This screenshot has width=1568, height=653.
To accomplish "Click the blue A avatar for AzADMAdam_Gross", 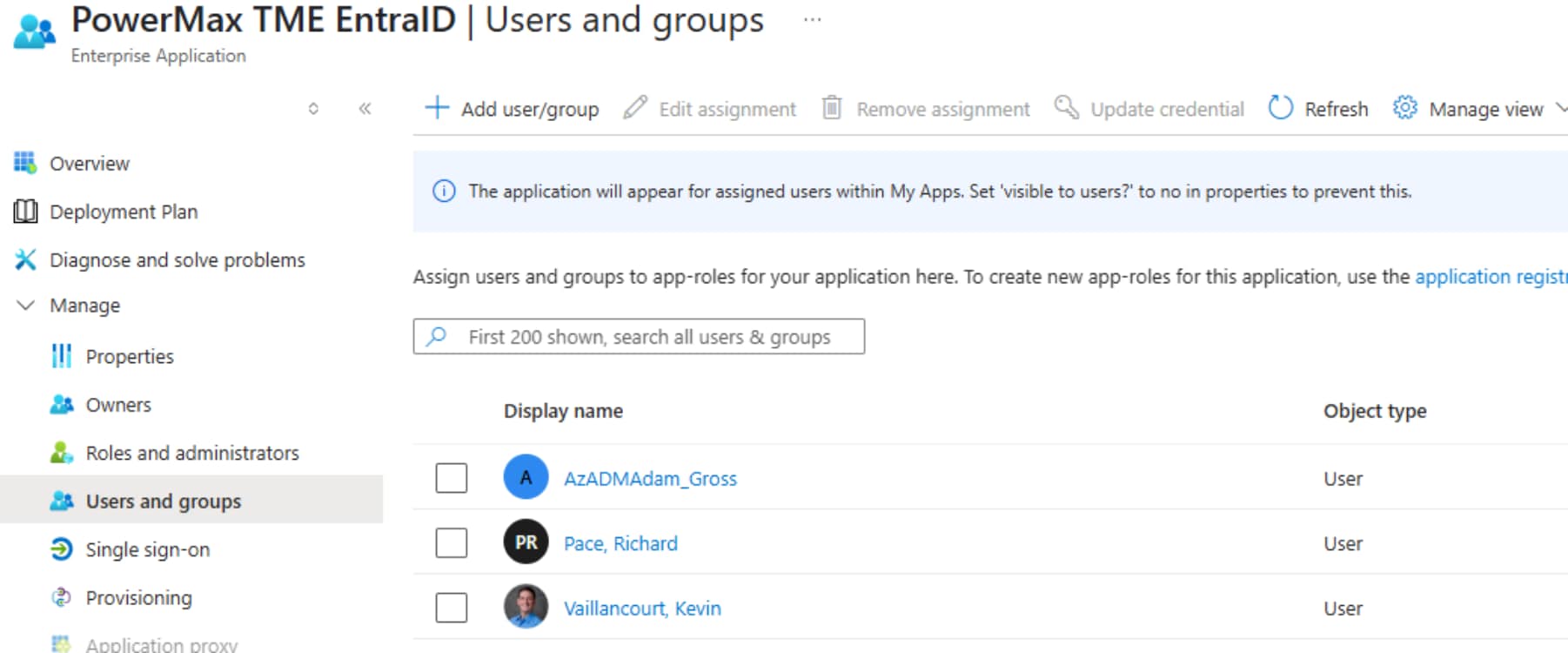I will (526, 477).
